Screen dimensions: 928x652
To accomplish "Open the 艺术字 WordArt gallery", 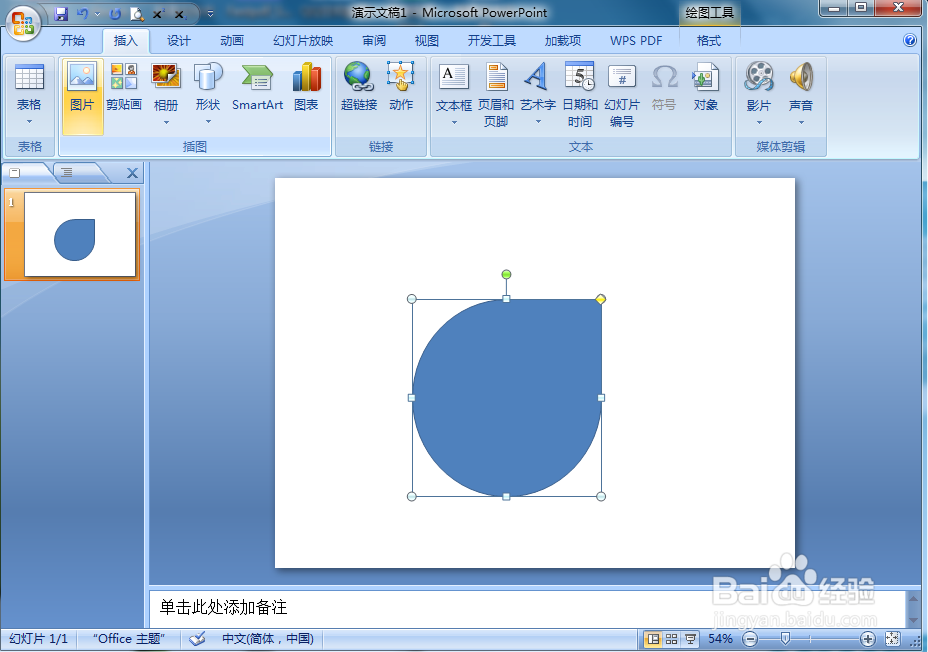I will [537, 95].
